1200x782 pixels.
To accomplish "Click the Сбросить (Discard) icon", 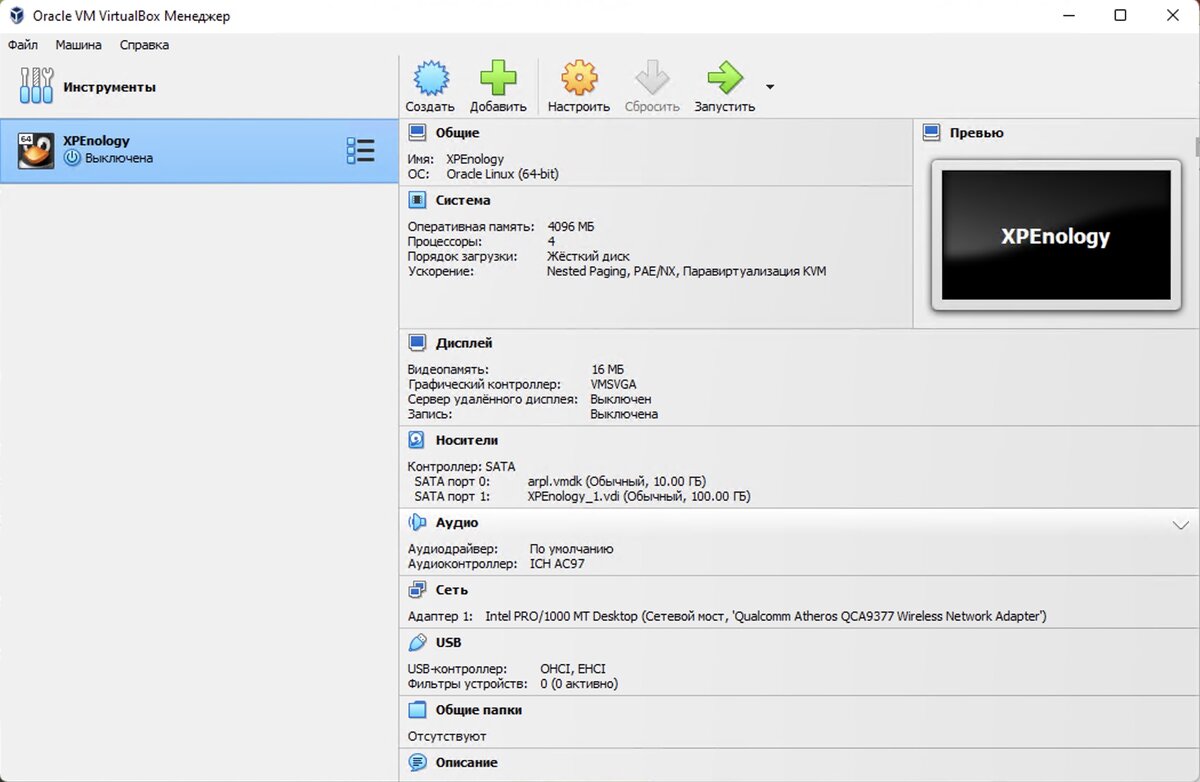I will 651,77.
